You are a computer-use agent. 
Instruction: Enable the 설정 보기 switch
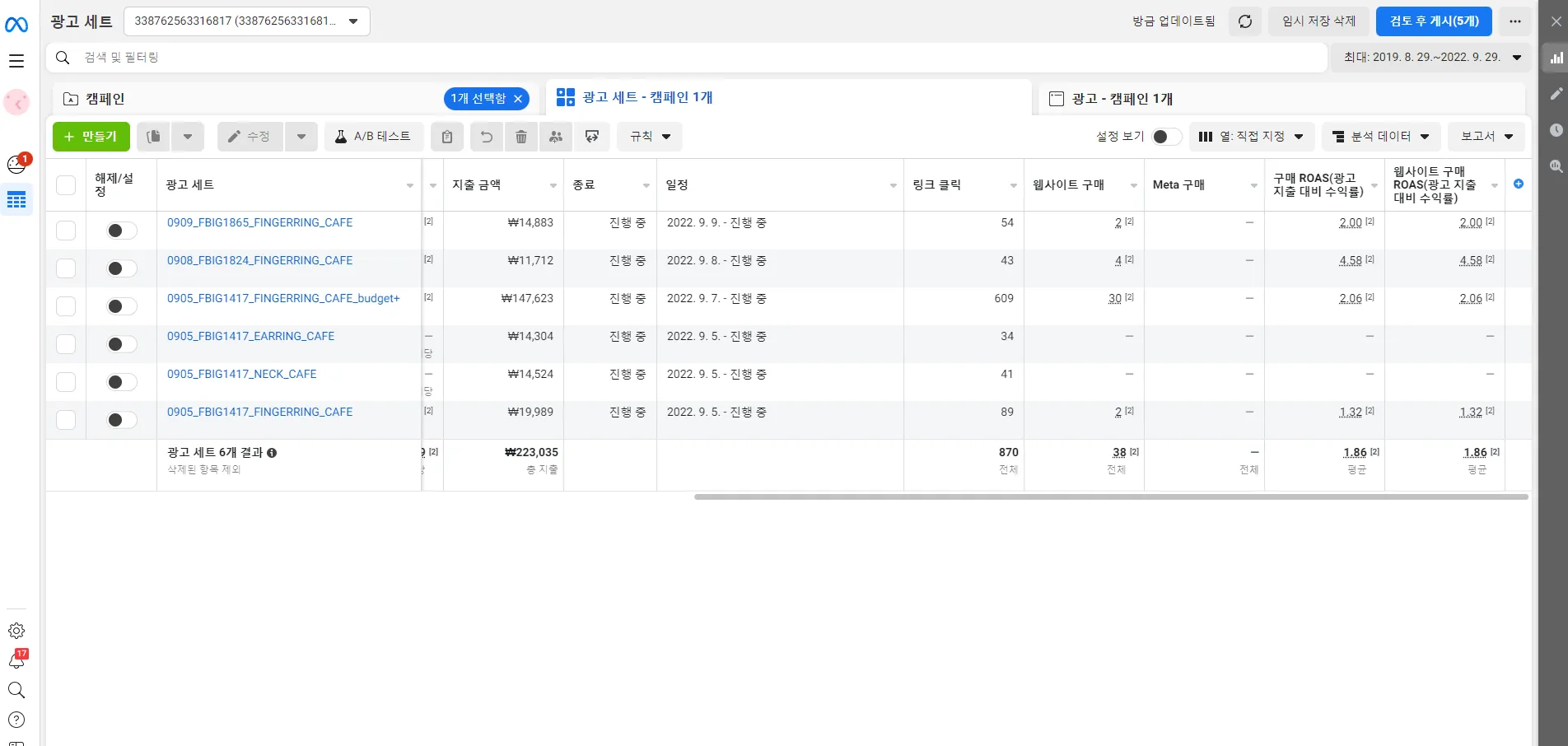[1166, 137]
